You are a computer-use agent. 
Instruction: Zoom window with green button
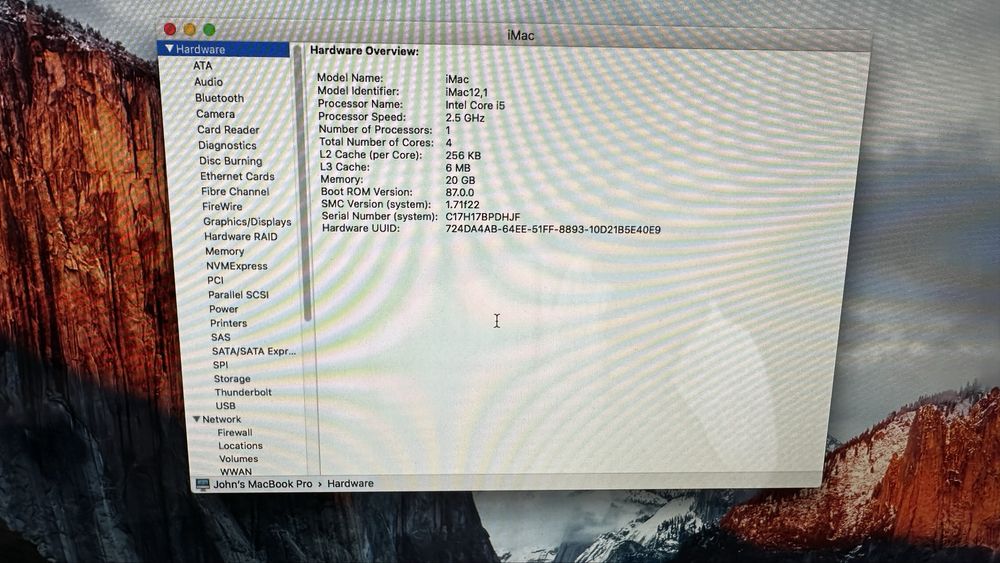tap(209, 29)
